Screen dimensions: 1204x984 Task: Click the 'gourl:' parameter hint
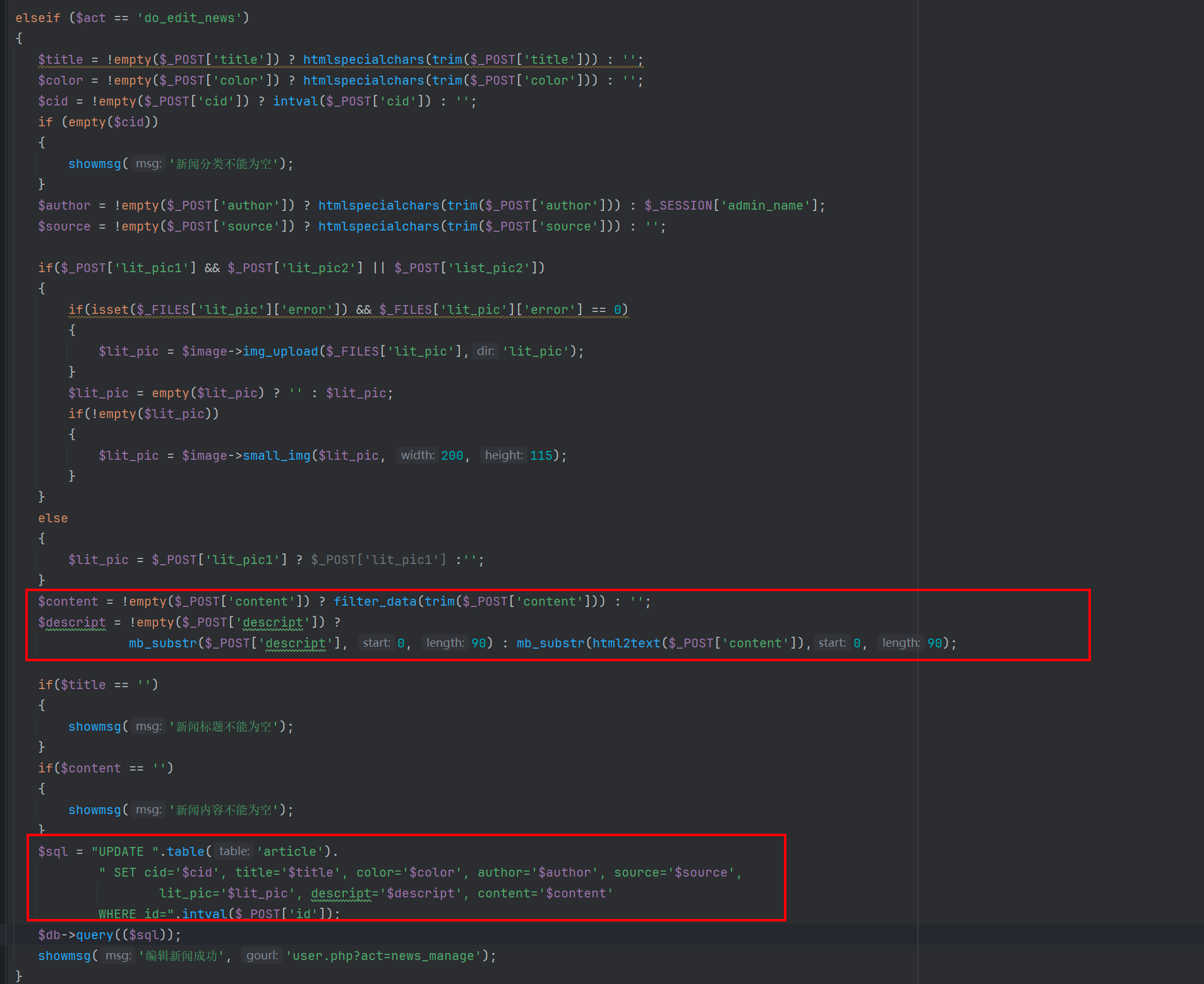pos(262,956)
